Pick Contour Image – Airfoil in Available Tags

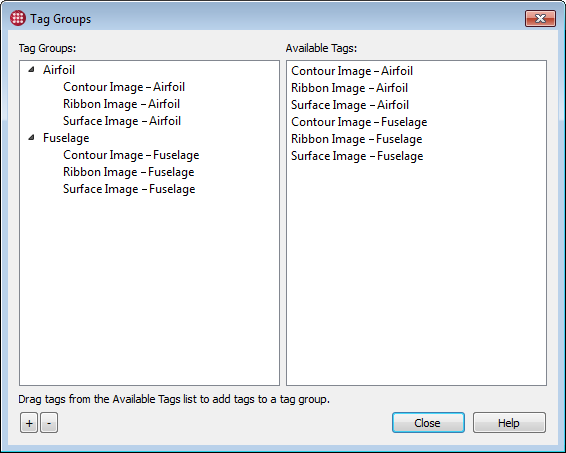click(x=352, y=71)
